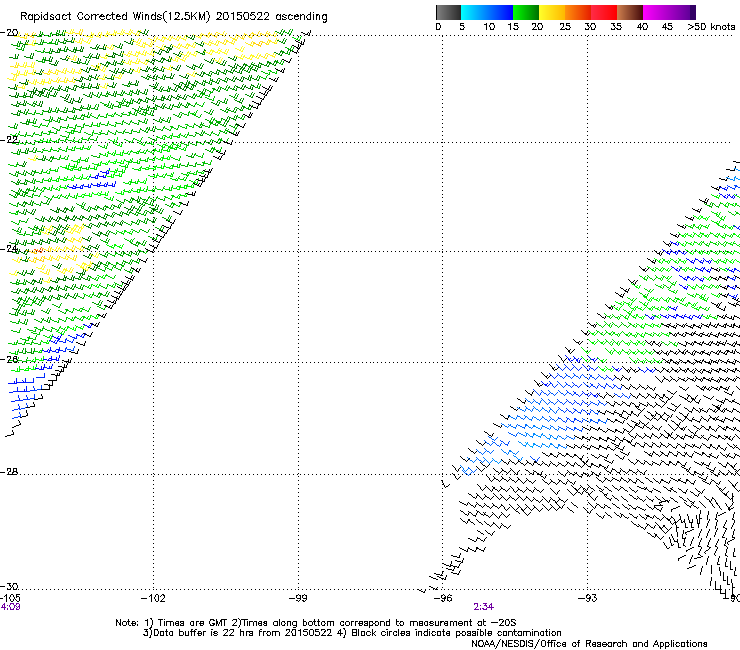740x650 pixels.
Task: Click the red 30-35 knots legend segment
Action: [x=604, y=12]
